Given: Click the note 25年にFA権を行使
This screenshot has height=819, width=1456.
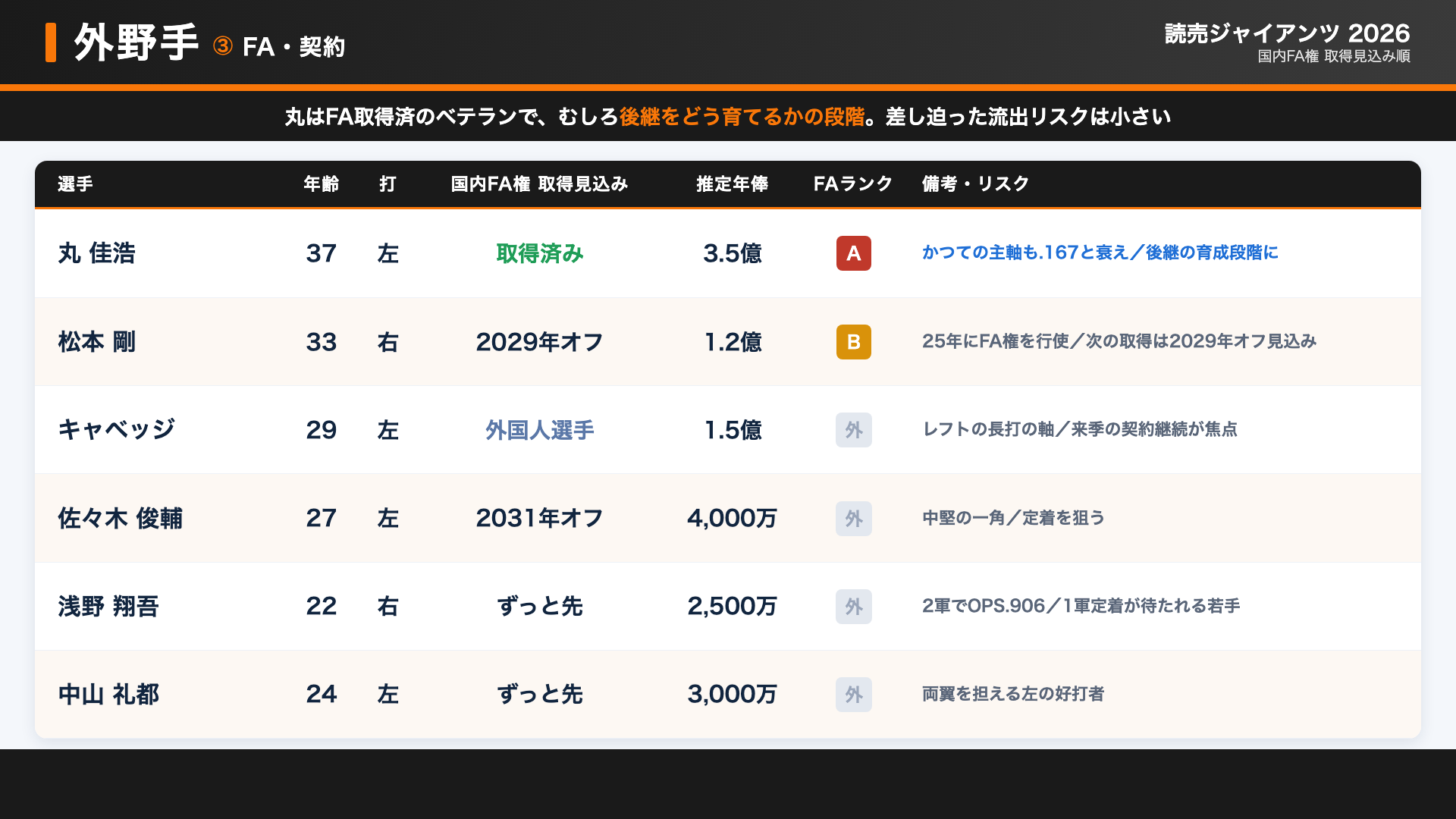Looking at the screenshot, I should (995, 341).
